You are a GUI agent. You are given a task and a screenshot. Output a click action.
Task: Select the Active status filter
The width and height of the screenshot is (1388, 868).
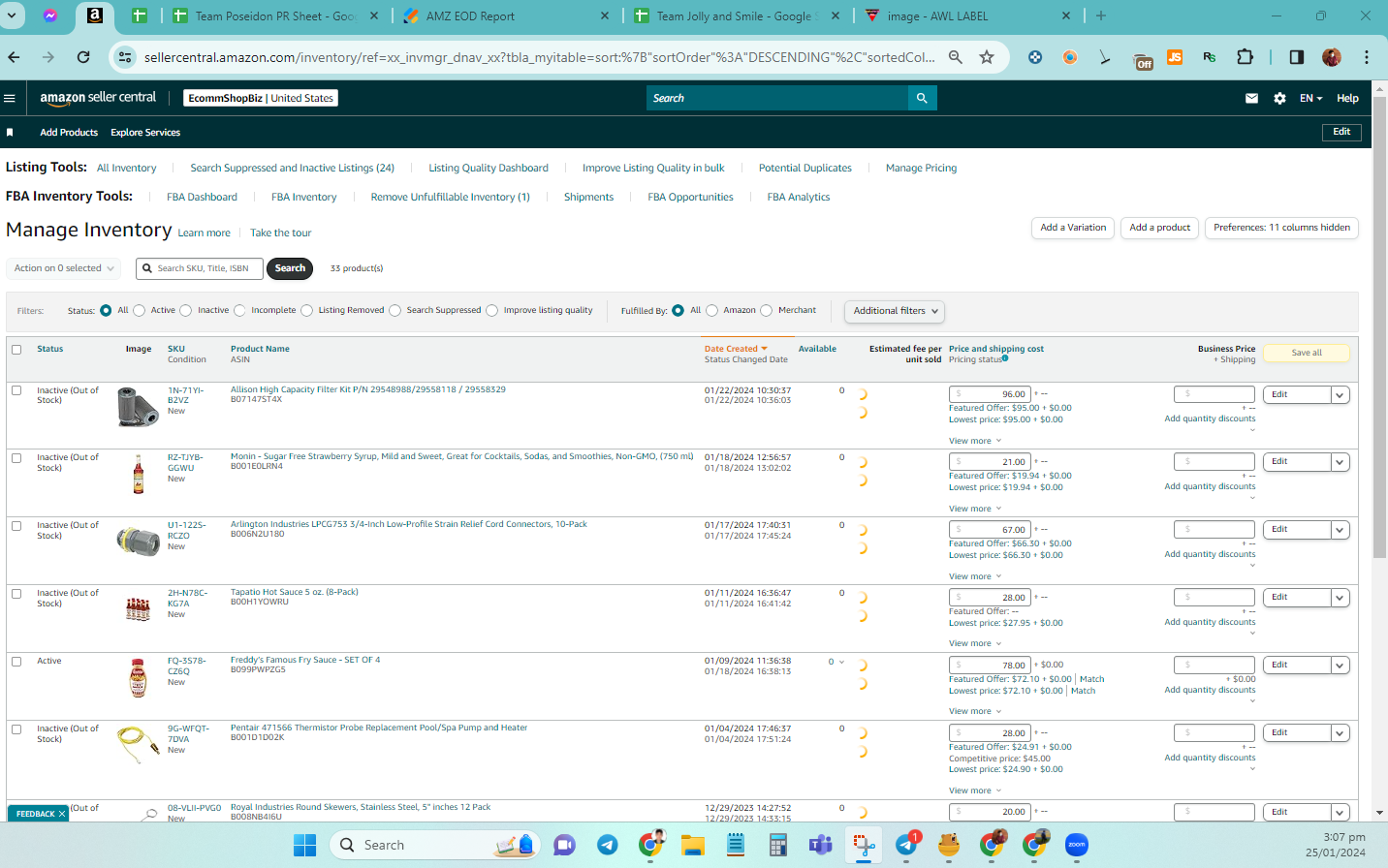coord(140,311)
